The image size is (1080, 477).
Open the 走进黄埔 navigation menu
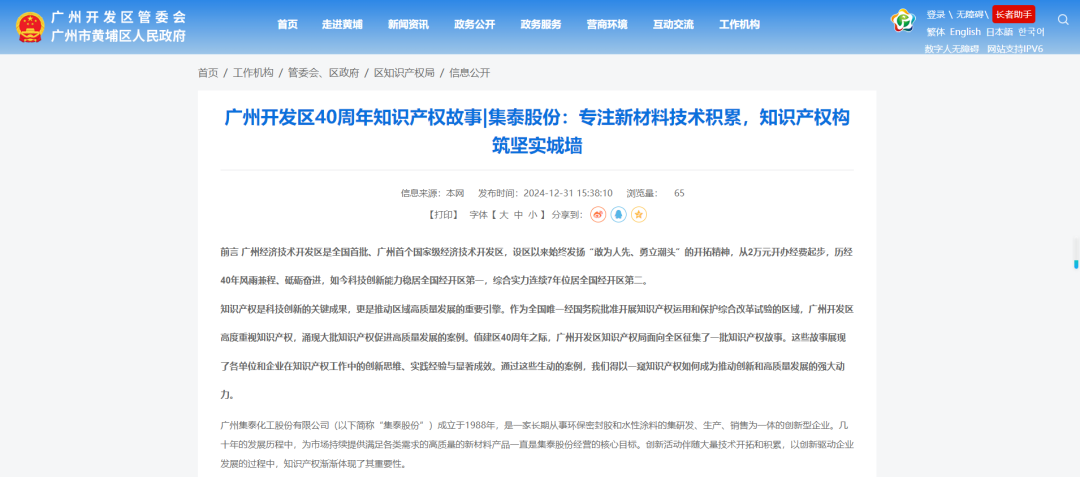coord(342,24)
